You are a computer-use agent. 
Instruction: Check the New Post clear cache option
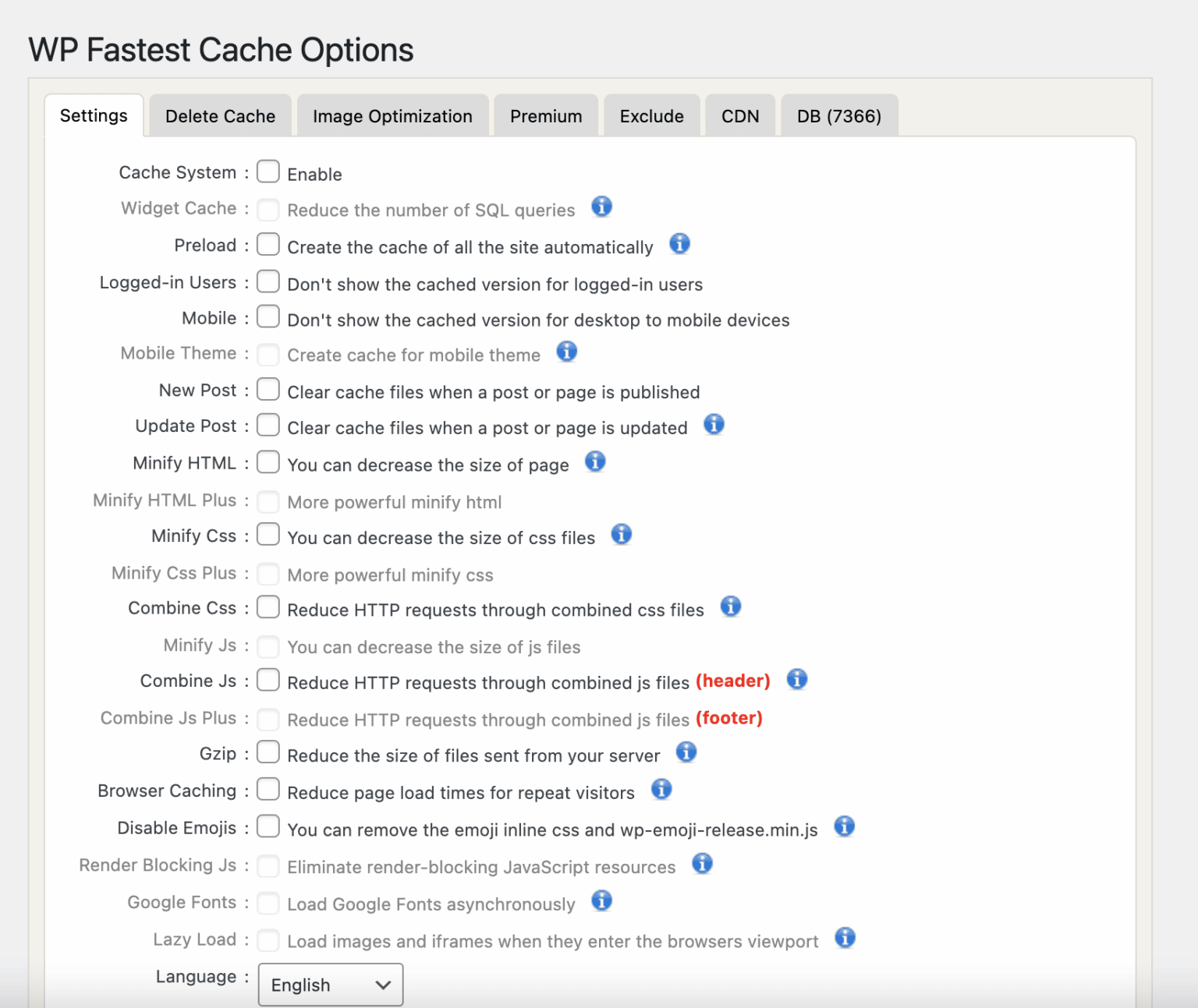click(268, 389)
